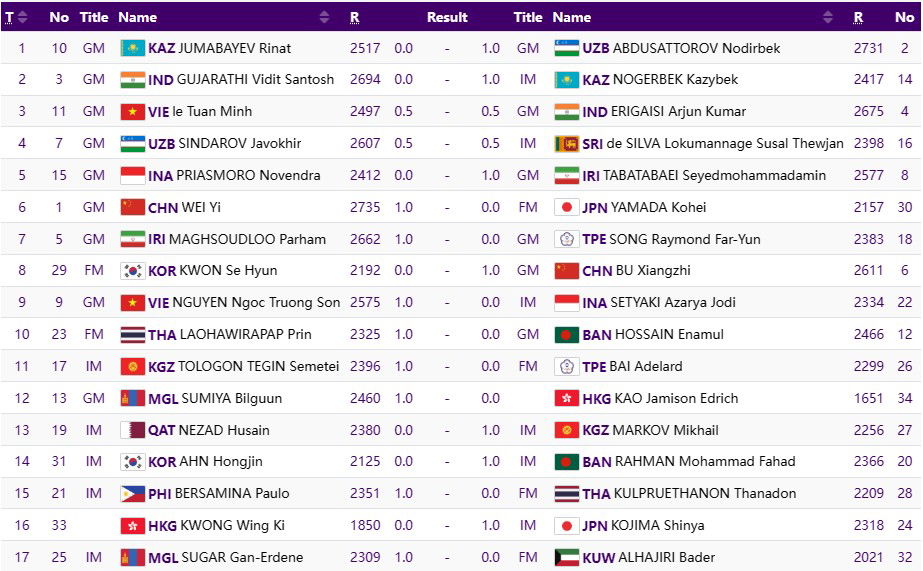The height and width of the screenshot is (571, 923).
Task: Toggle sorting on the T column arrows
Action: (23, 17)
